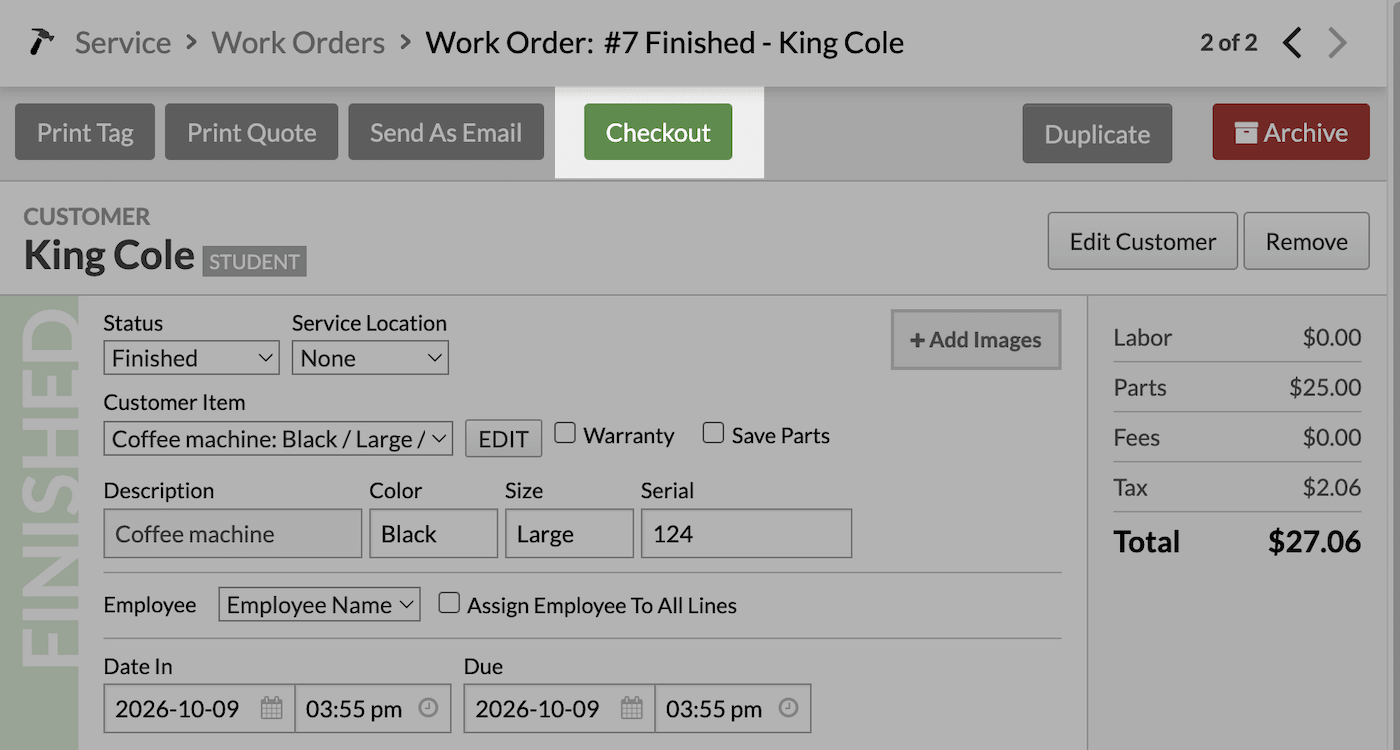Remove the customer from work order

coord(1307,241)
